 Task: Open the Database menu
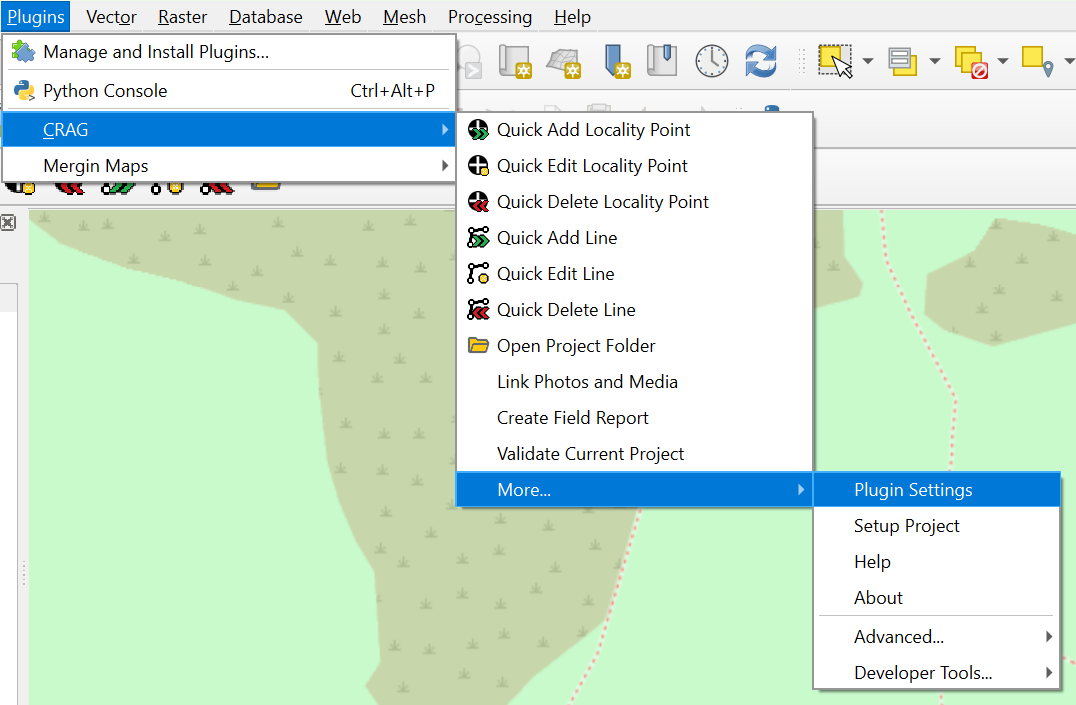point(266,16)
